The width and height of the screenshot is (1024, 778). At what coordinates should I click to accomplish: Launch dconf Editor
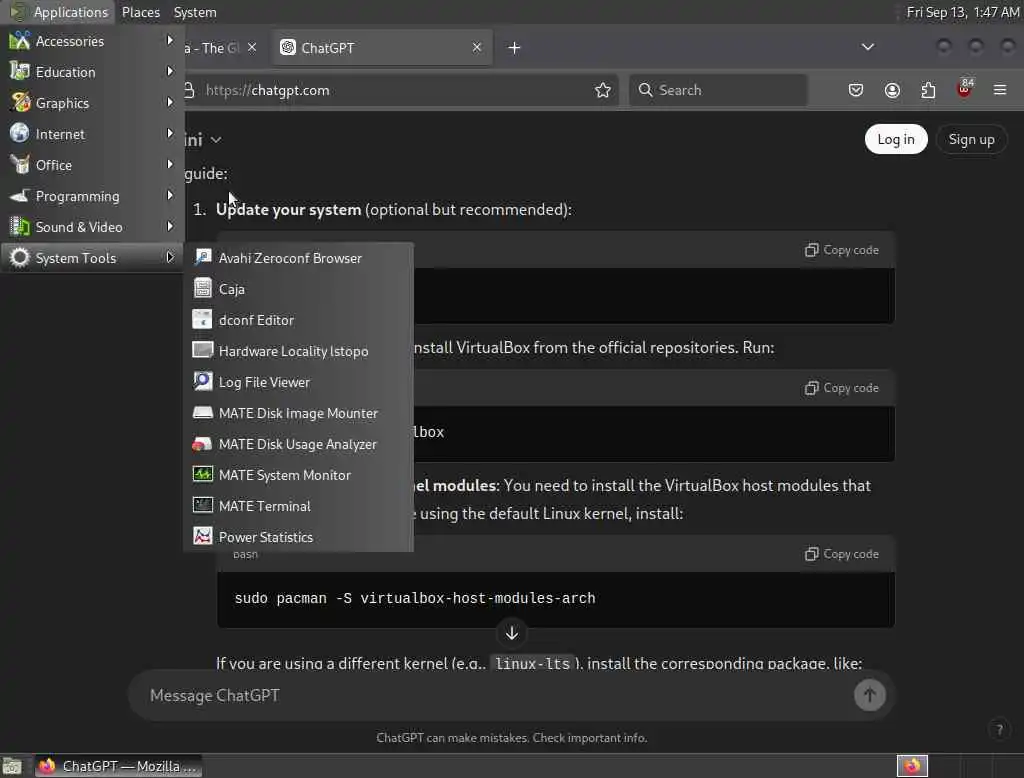tap(298, 320)
